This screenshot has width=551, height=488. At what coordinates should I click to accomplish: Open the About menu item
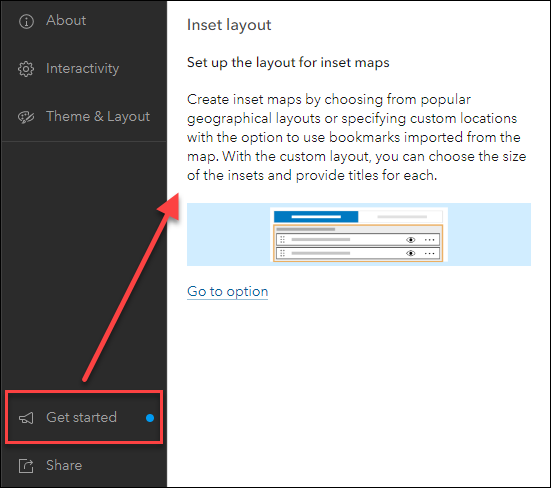coord(66,20)
